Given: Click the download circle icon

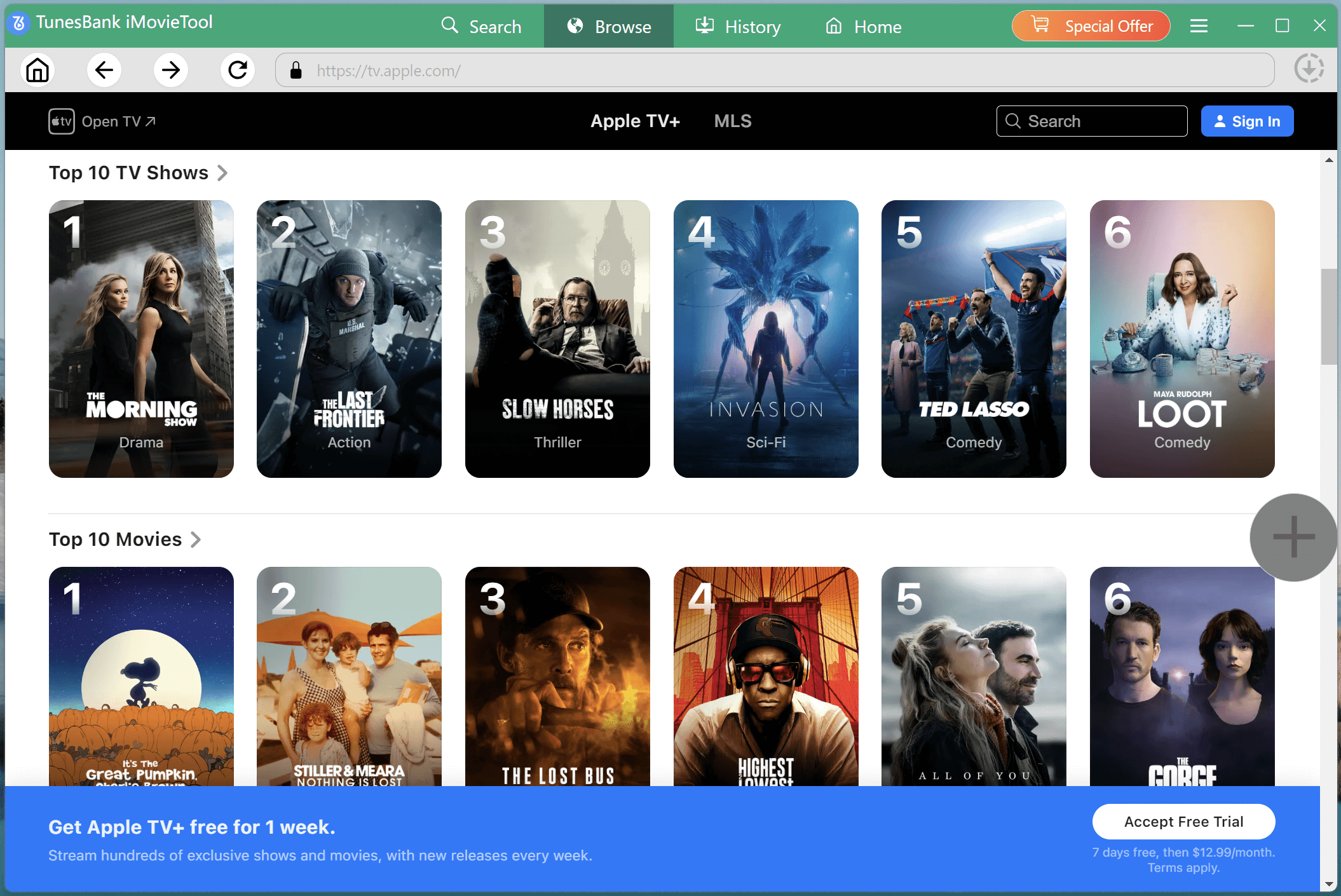Looking at the screenshot, I should click(1309, 69).
